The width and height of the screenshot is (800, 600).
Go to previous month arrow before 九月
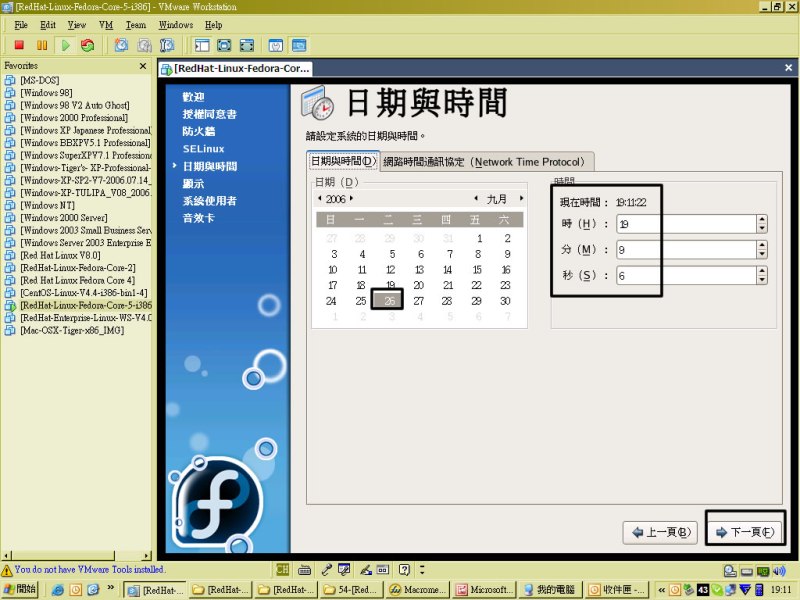point(476,198)
